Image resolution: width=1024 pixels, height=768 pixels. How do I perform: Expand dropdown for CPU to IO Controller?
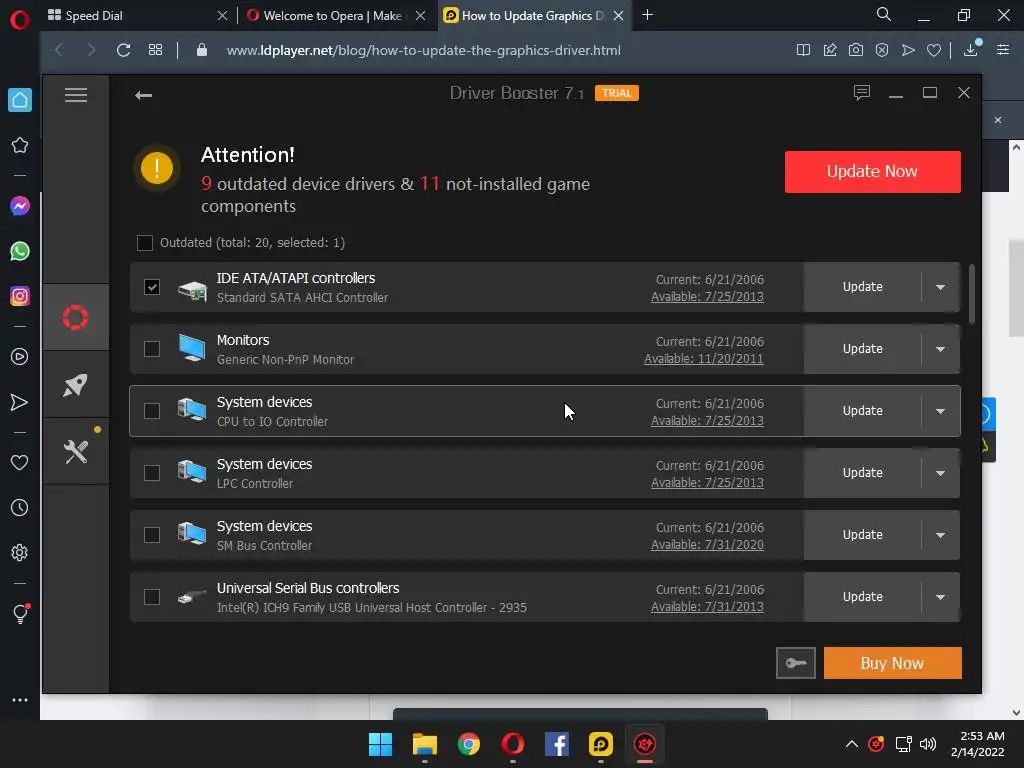(940, 411)
